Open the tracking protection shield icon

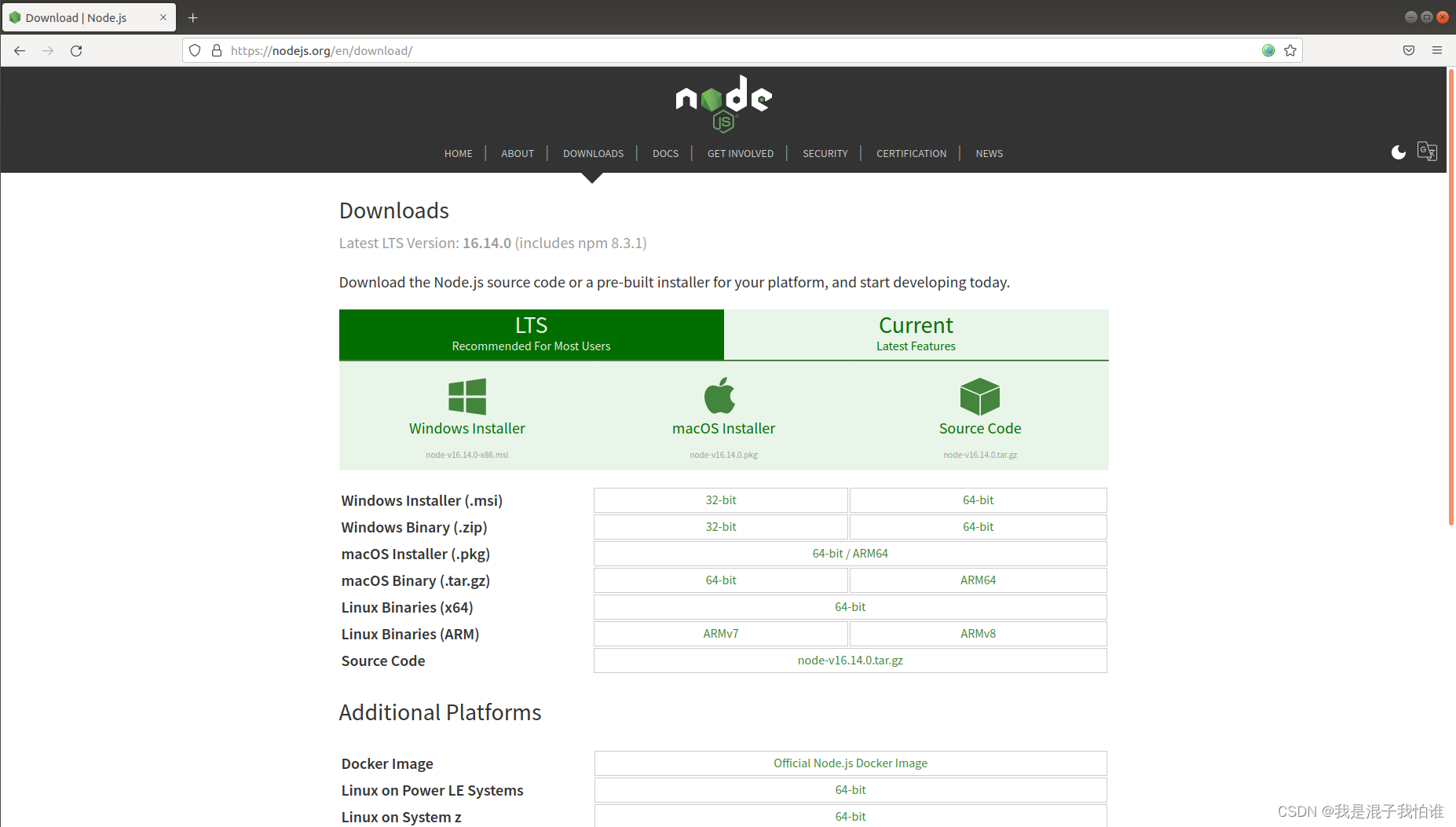(x=195, y=50)
